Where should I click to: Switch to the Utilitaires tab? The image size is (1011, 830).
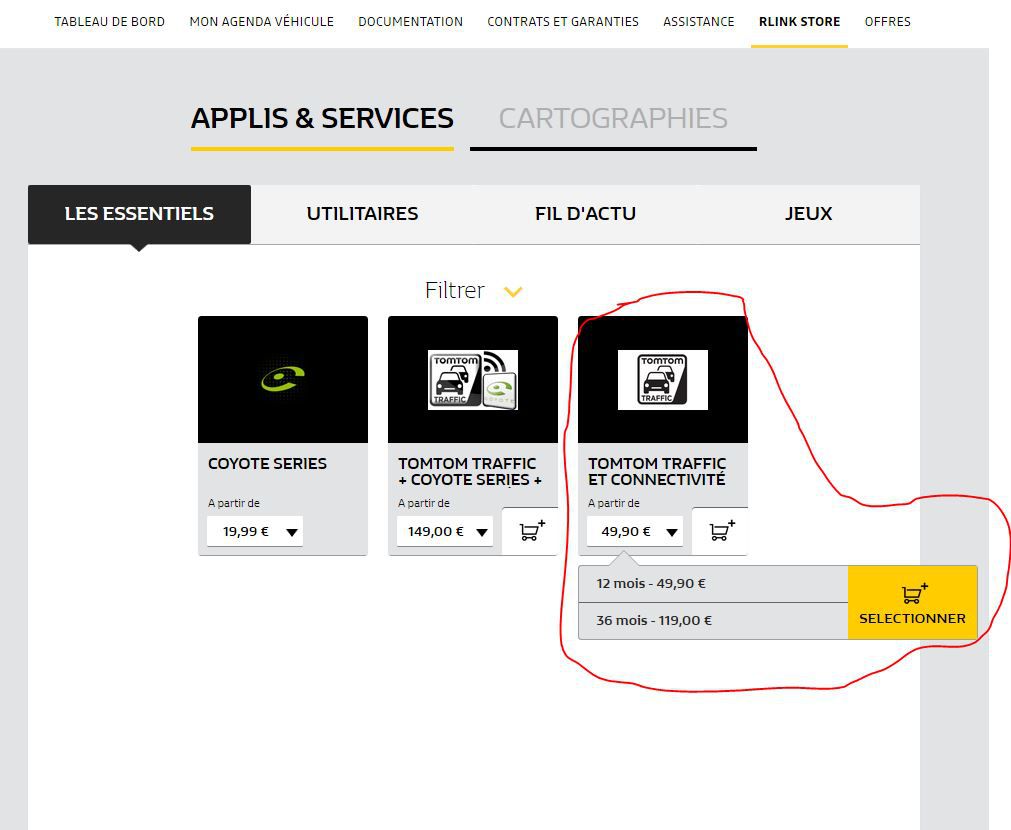(362, 214)
